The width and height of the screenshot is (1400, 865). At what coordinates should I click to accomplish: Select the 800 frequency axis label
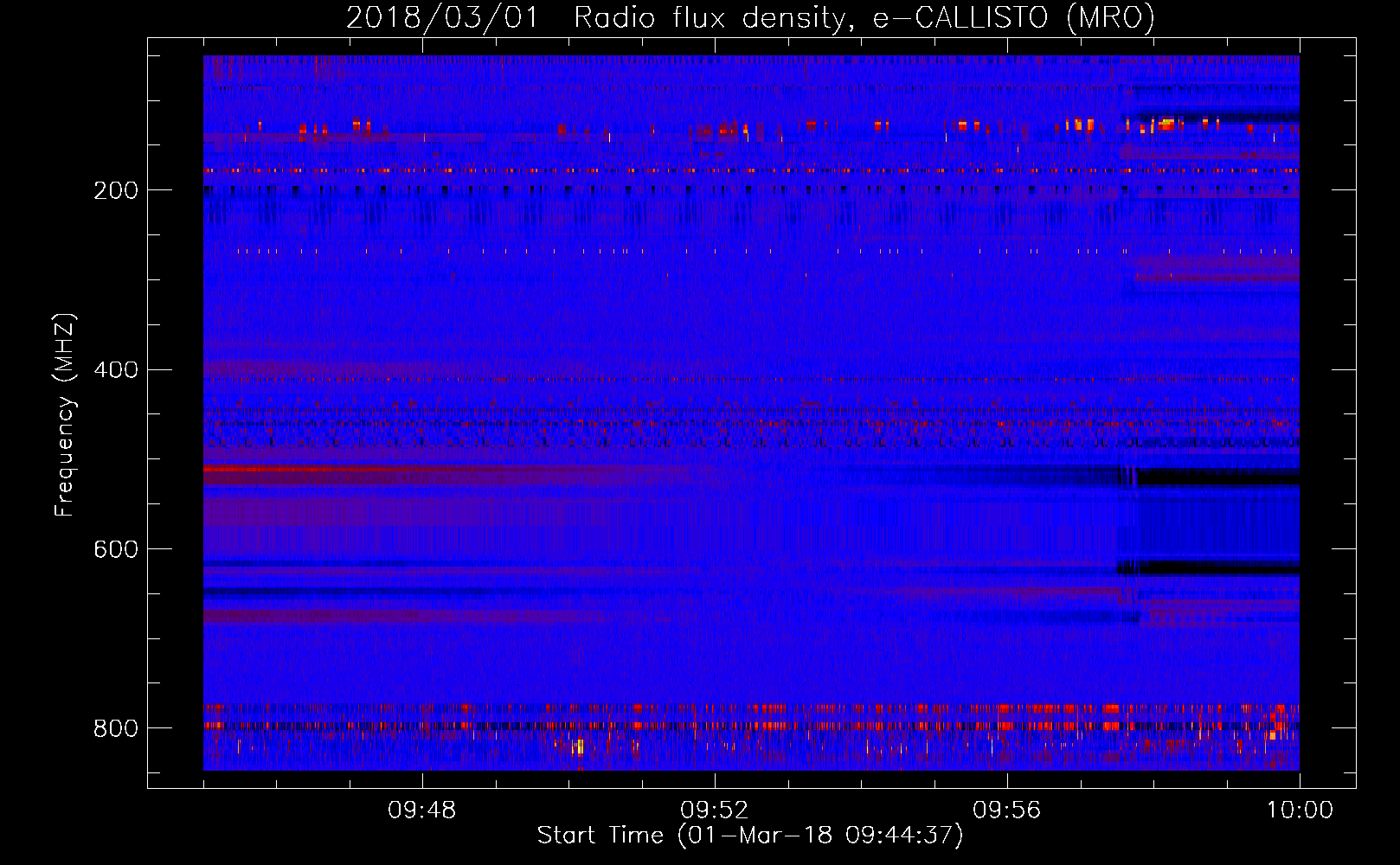pyautogui.click(x=115, y=728)
